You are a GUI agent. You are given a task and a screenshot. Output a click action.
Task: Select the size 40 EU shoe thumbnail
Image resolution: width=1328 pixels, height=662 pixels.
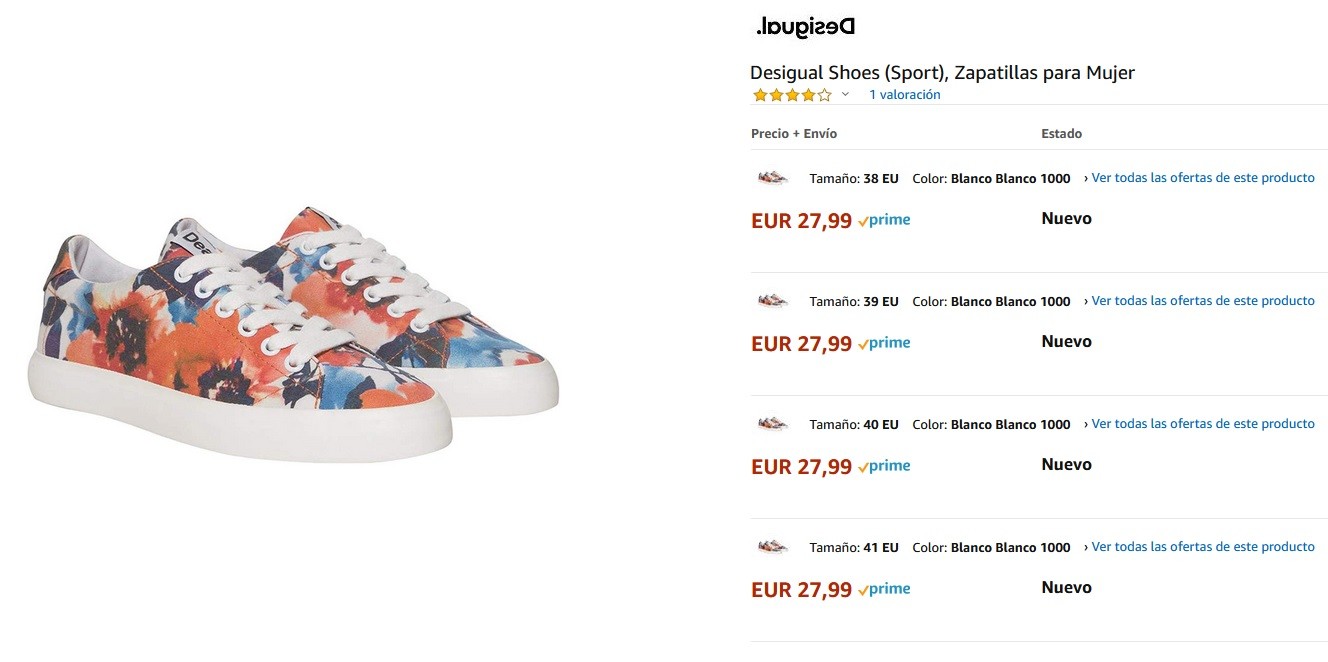tap(773, 424)
